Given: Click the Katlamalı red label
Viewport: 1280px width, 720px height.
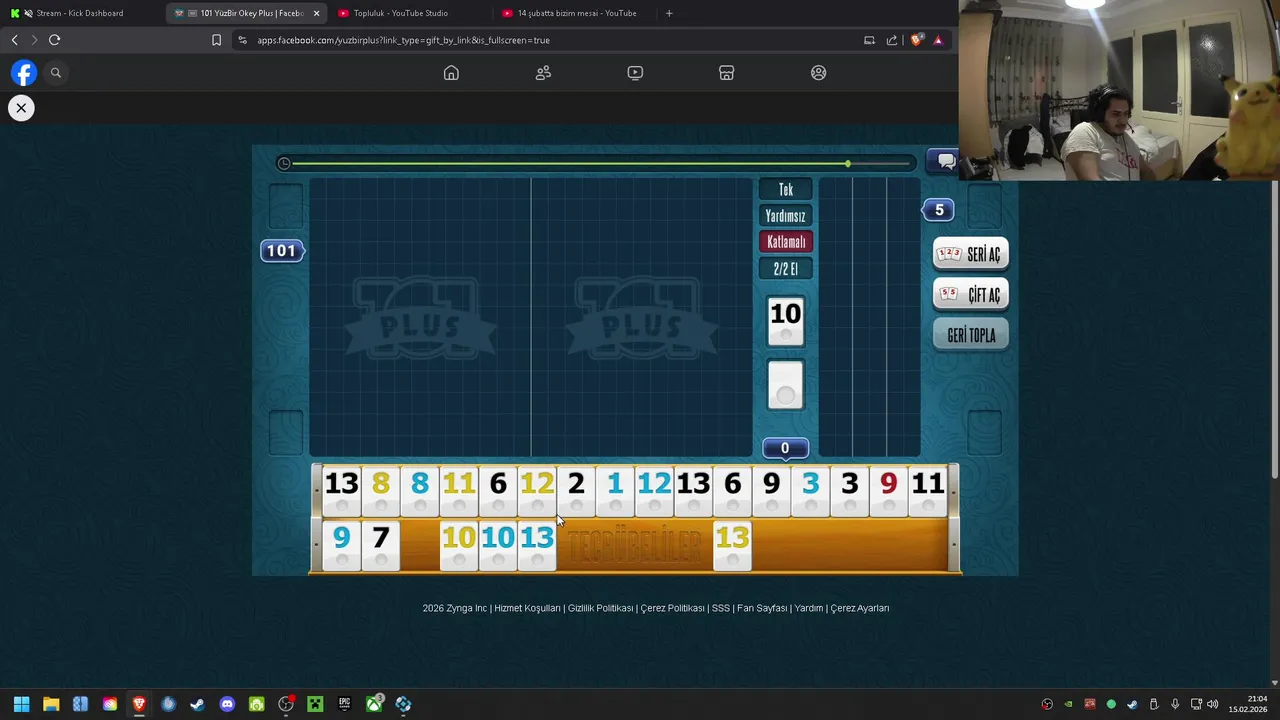Looking at the screenshot, I should 785,242.
